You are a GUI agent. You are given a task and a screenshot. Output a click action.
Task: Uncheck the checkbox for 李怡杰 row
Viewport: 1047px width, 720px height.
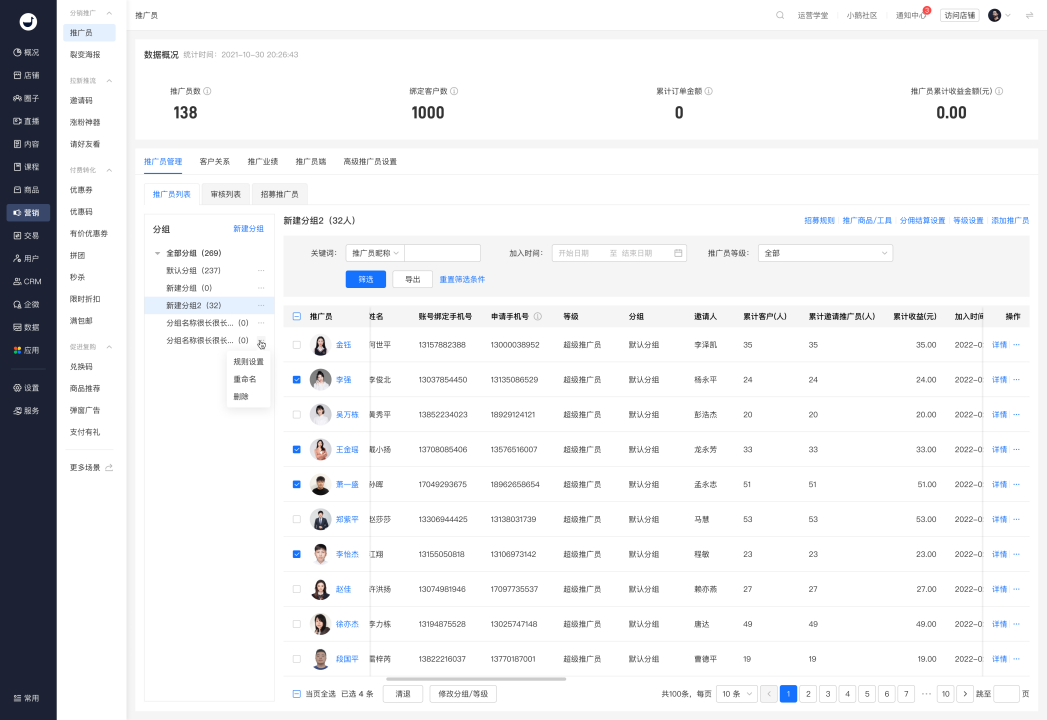(x=296, y=554)
